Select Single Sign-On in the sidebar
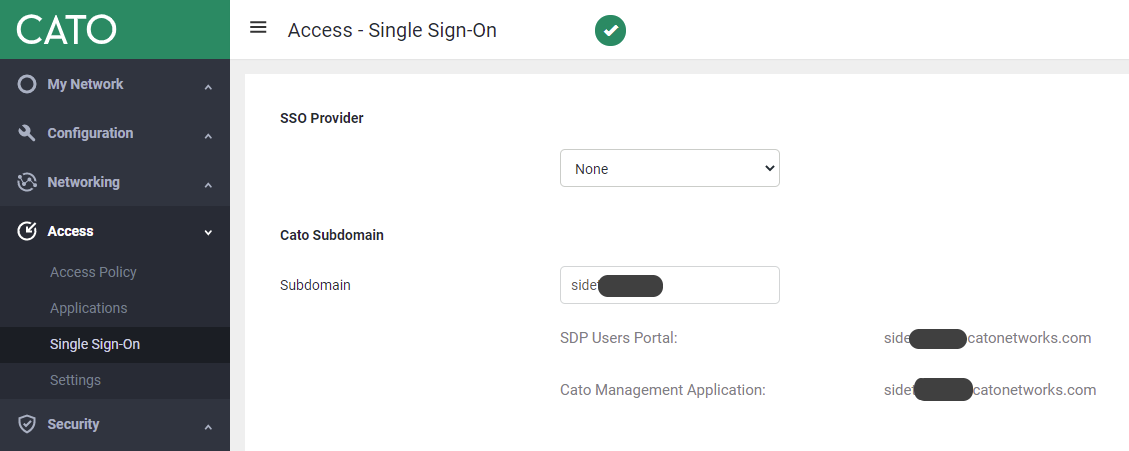 95,344
